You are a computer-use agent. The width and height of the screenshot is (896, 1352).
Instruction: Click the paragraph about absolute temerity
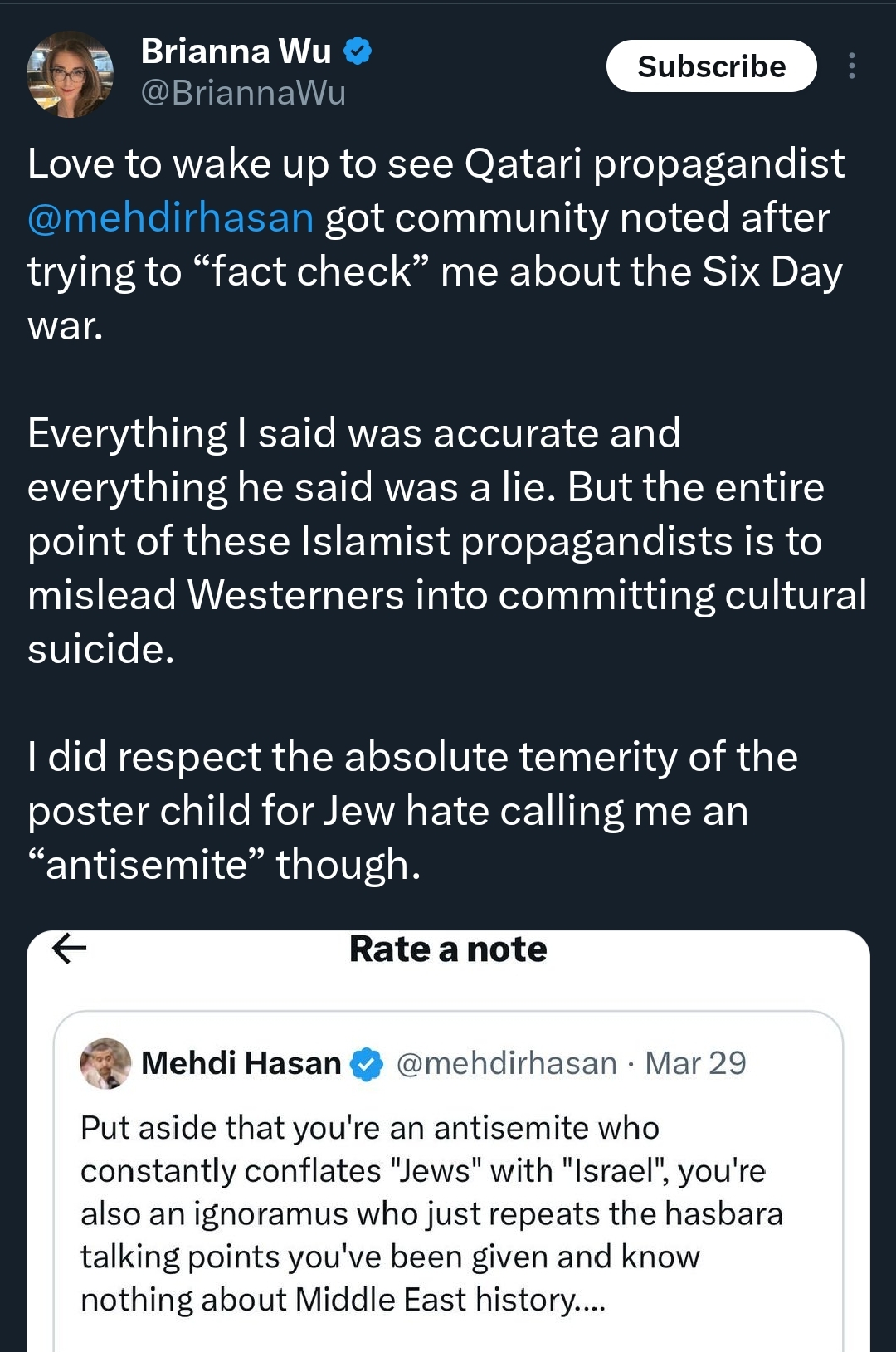tap(412, 810)
